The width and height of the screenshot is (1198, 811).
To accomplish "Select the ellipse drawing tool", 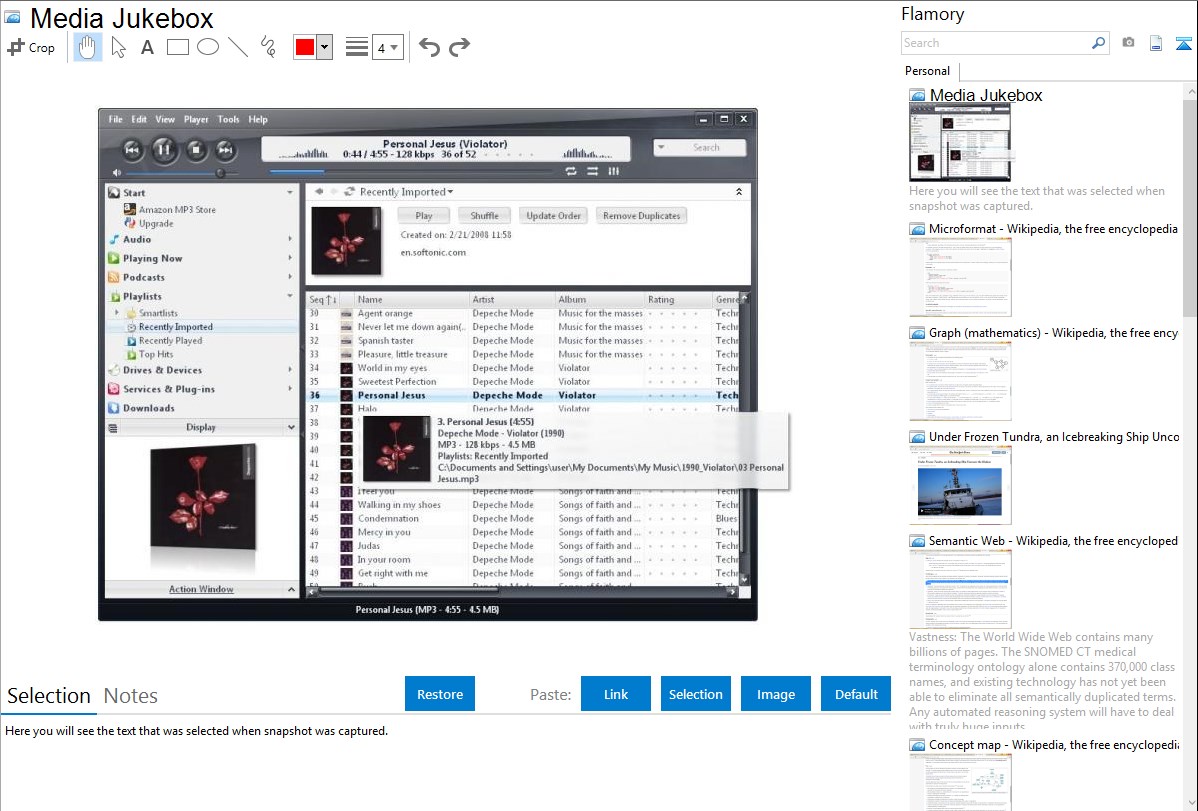I will coord(208,47).
